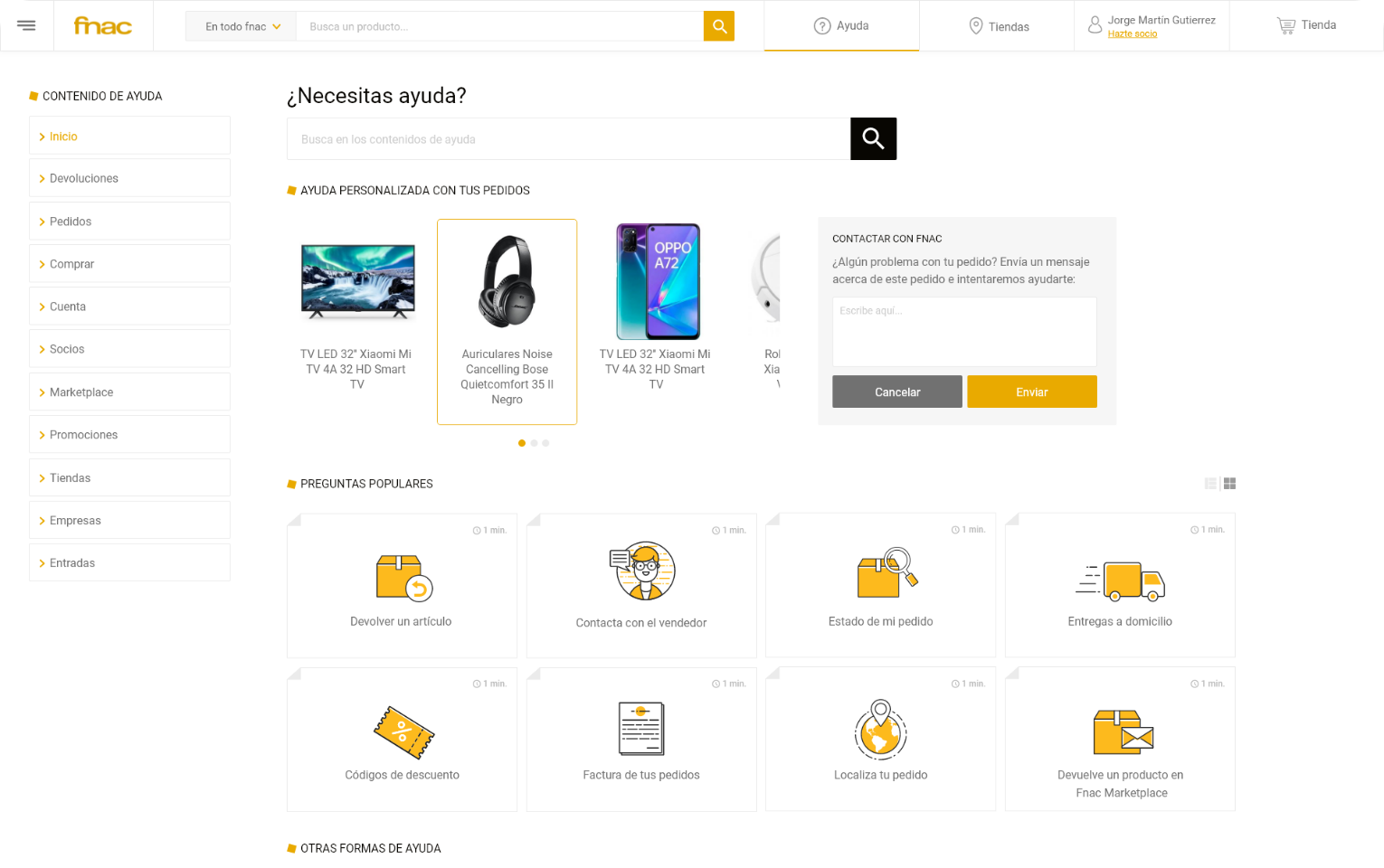This screenshot has height=868, width=1384.
Task: Open Contacta con el vendedor icon
Action: [642, 571]
